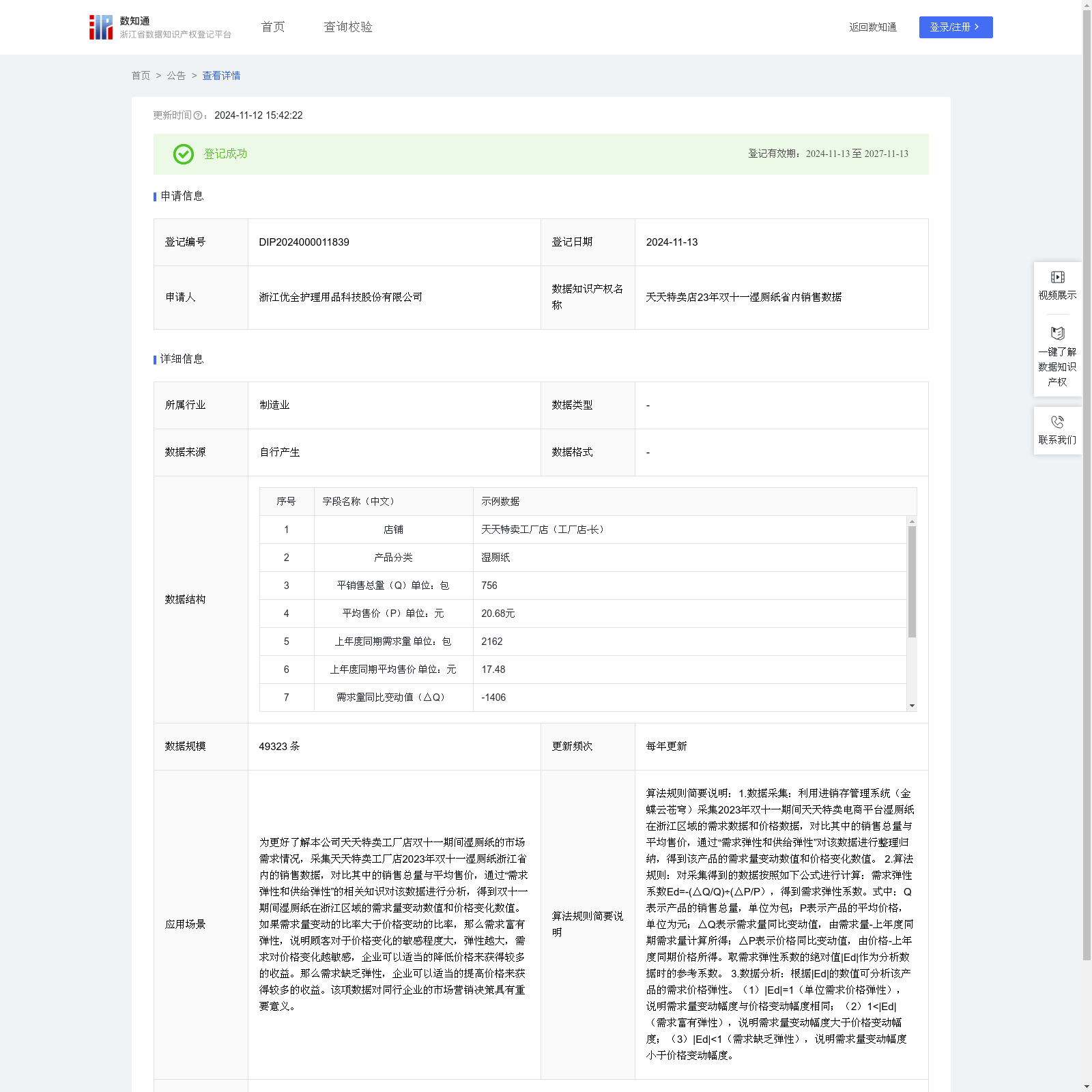Click the arrow in 登录/注册 button
Screen dimensions: 1092x1092
pos(977,27)
